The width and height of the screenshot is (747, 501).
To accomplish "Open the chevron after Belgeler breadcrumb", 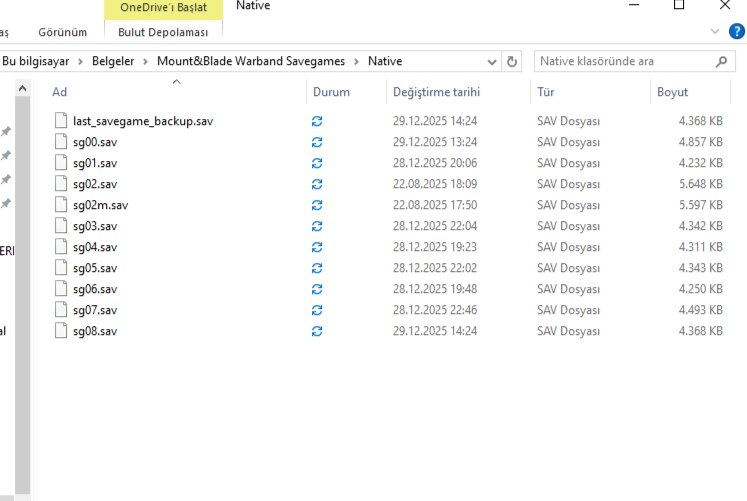I will (145, 61).
